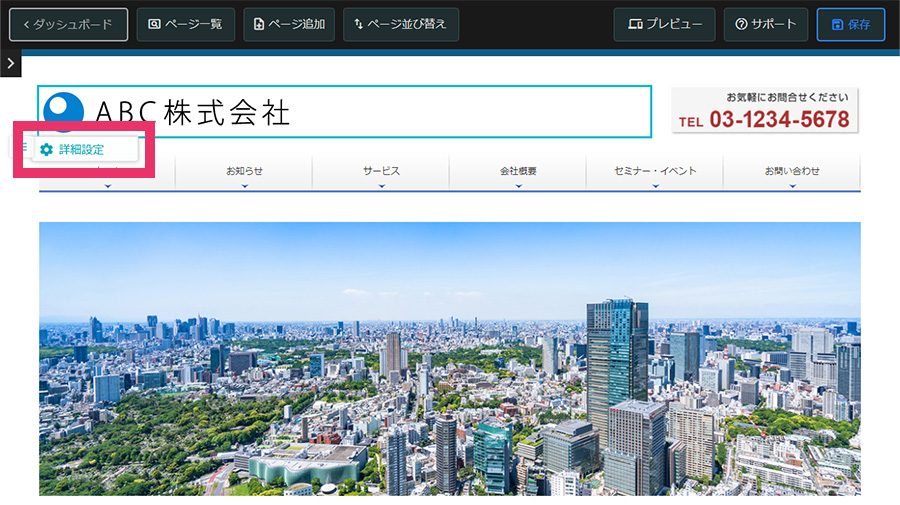Go back to ダッシュボード
900x505 pixels.
pos(68,24)
